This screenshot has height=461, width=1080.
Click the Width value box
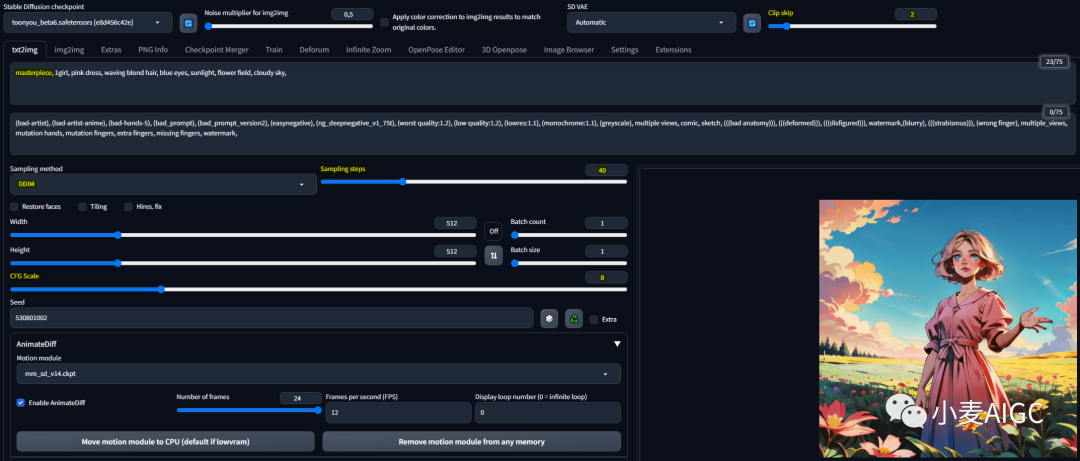(x=455, y=223)
